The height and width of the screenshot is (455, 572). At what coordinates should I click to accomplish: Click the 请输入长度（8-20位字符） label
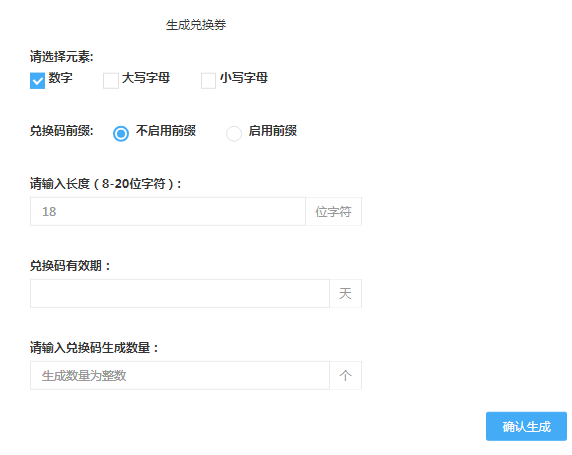tap(105, 184)
